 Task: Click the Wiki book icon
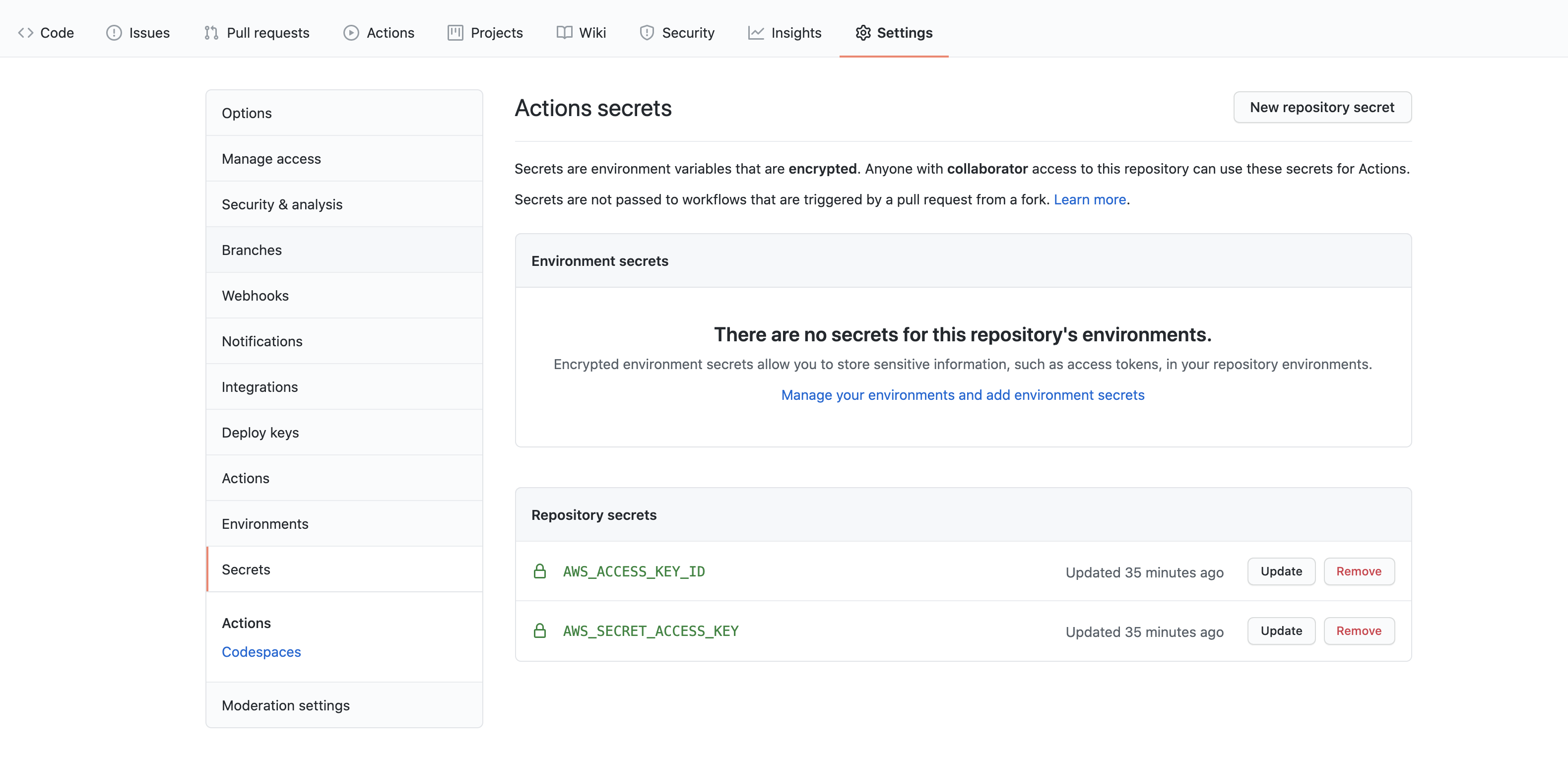click(564, 33)
